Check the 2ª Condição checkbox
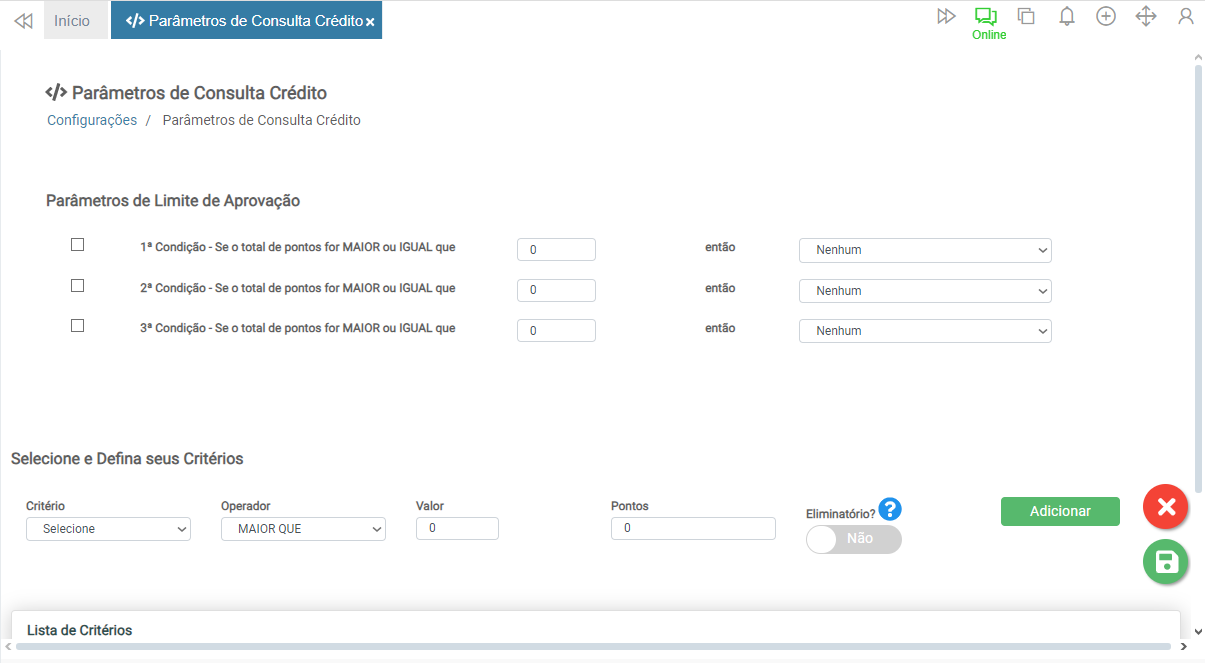Viewport: 1205px width, 663px height. coord(78,286)
